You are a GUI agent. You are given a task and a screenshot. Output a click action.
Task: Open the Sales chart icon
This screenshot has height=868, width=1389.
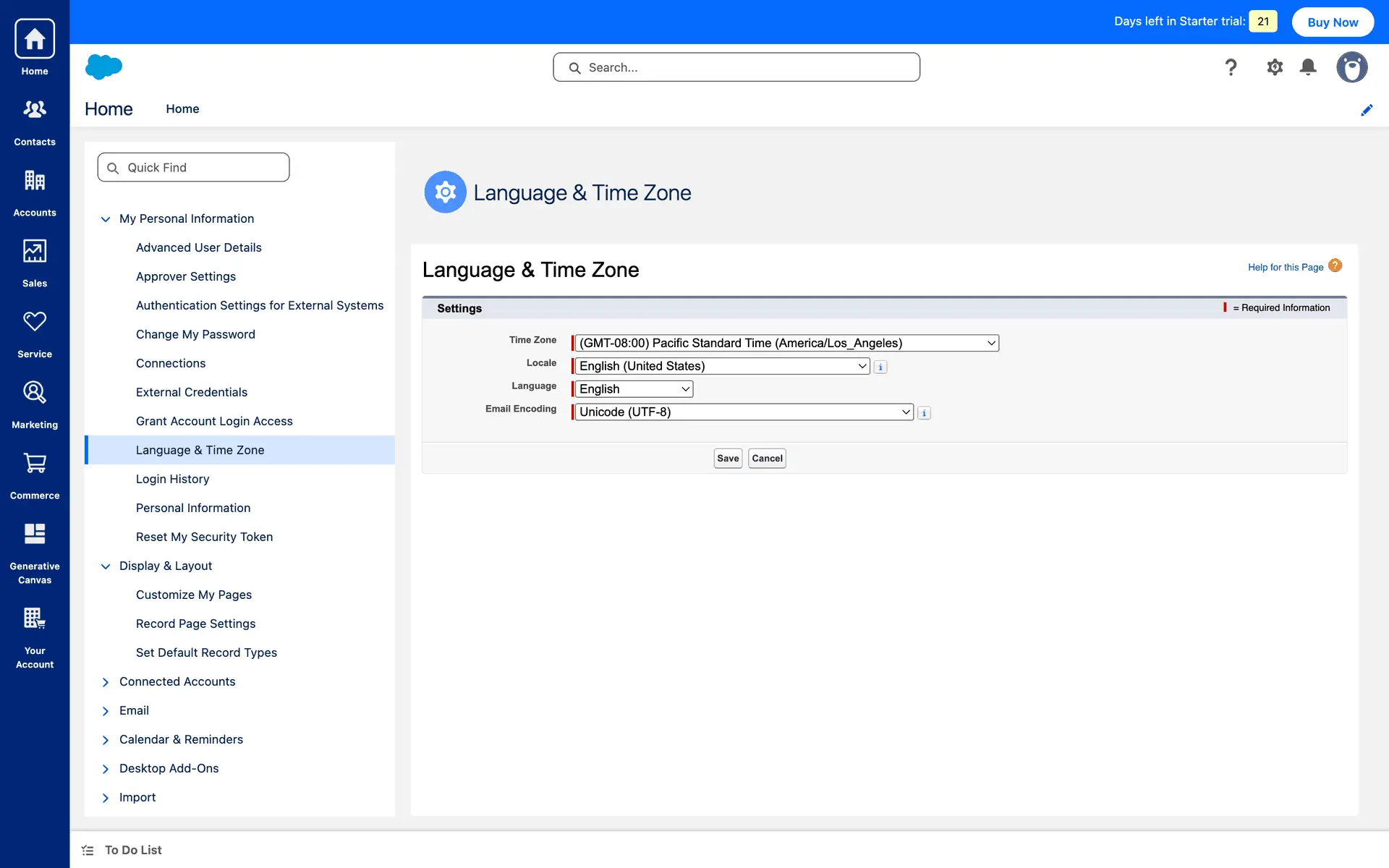click(34, 252)
